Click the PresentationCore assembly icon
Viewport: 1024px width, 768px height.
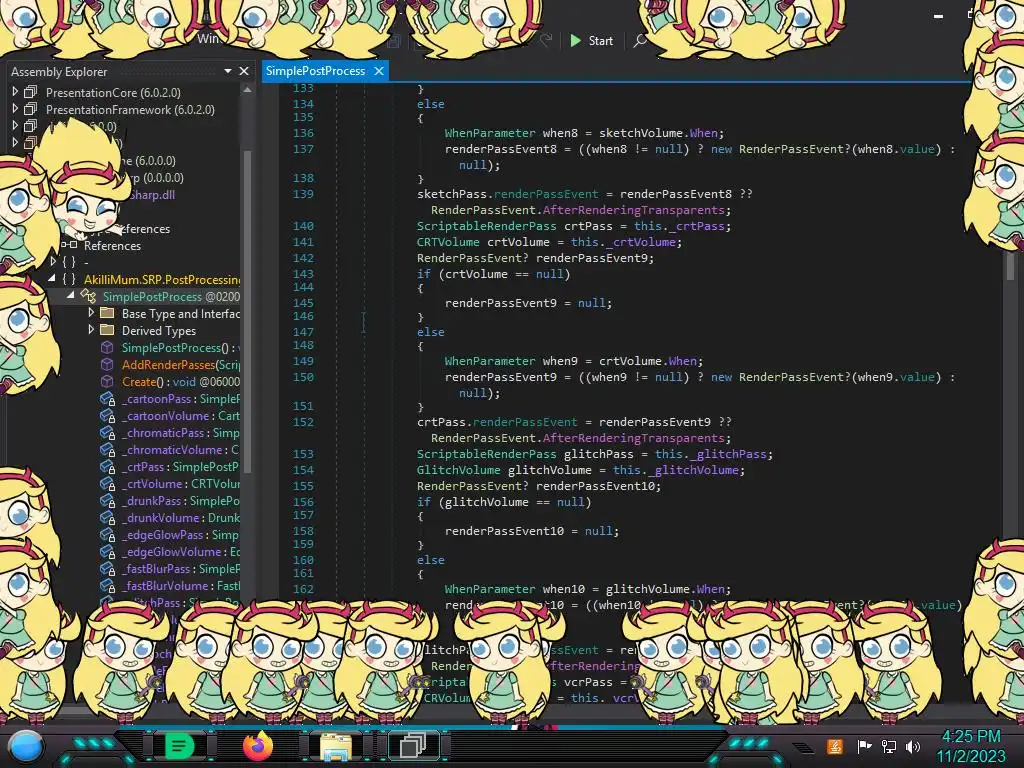point(31,92)
